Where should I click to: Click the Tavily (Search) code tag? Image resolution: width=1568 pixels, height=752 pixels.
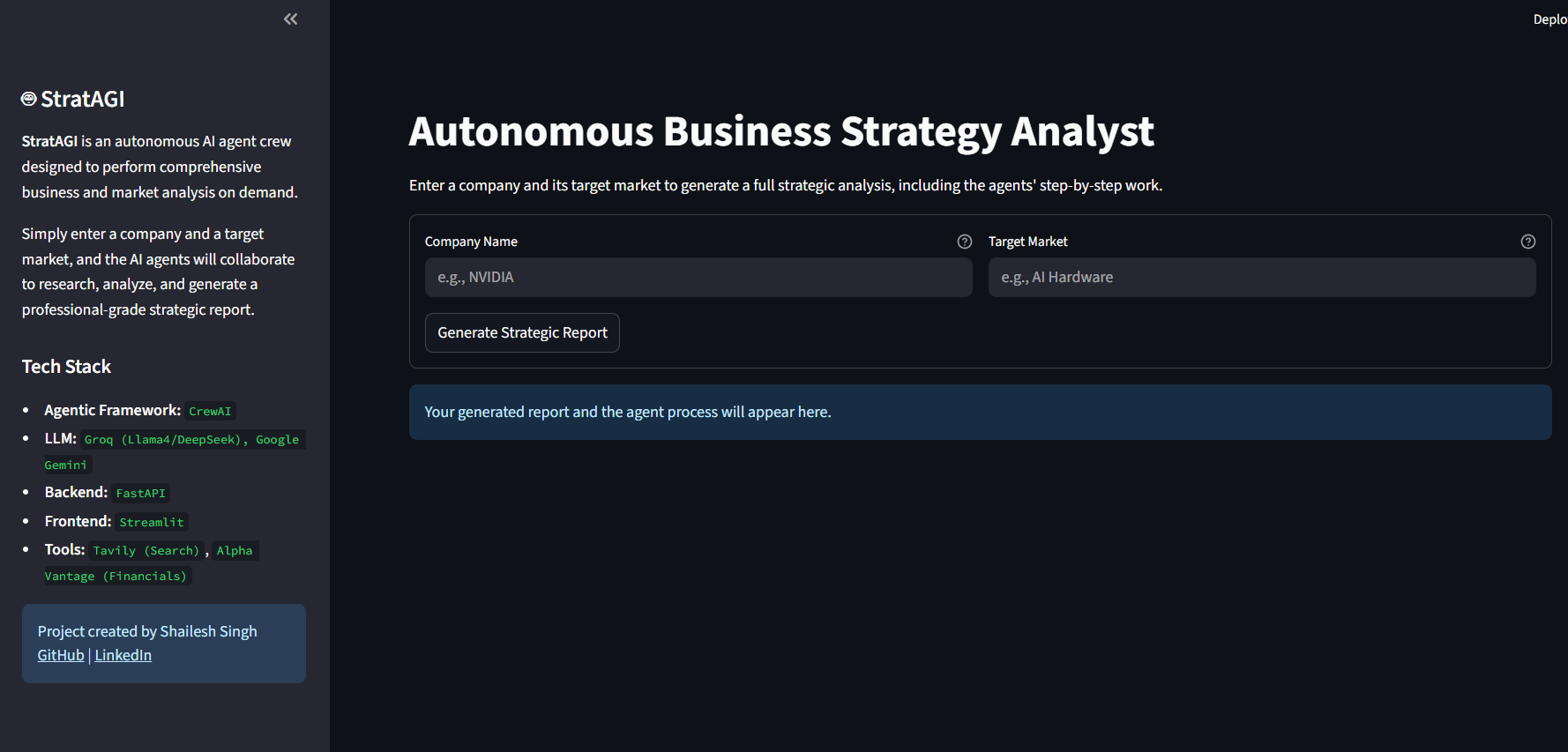(x=146, y=551)
